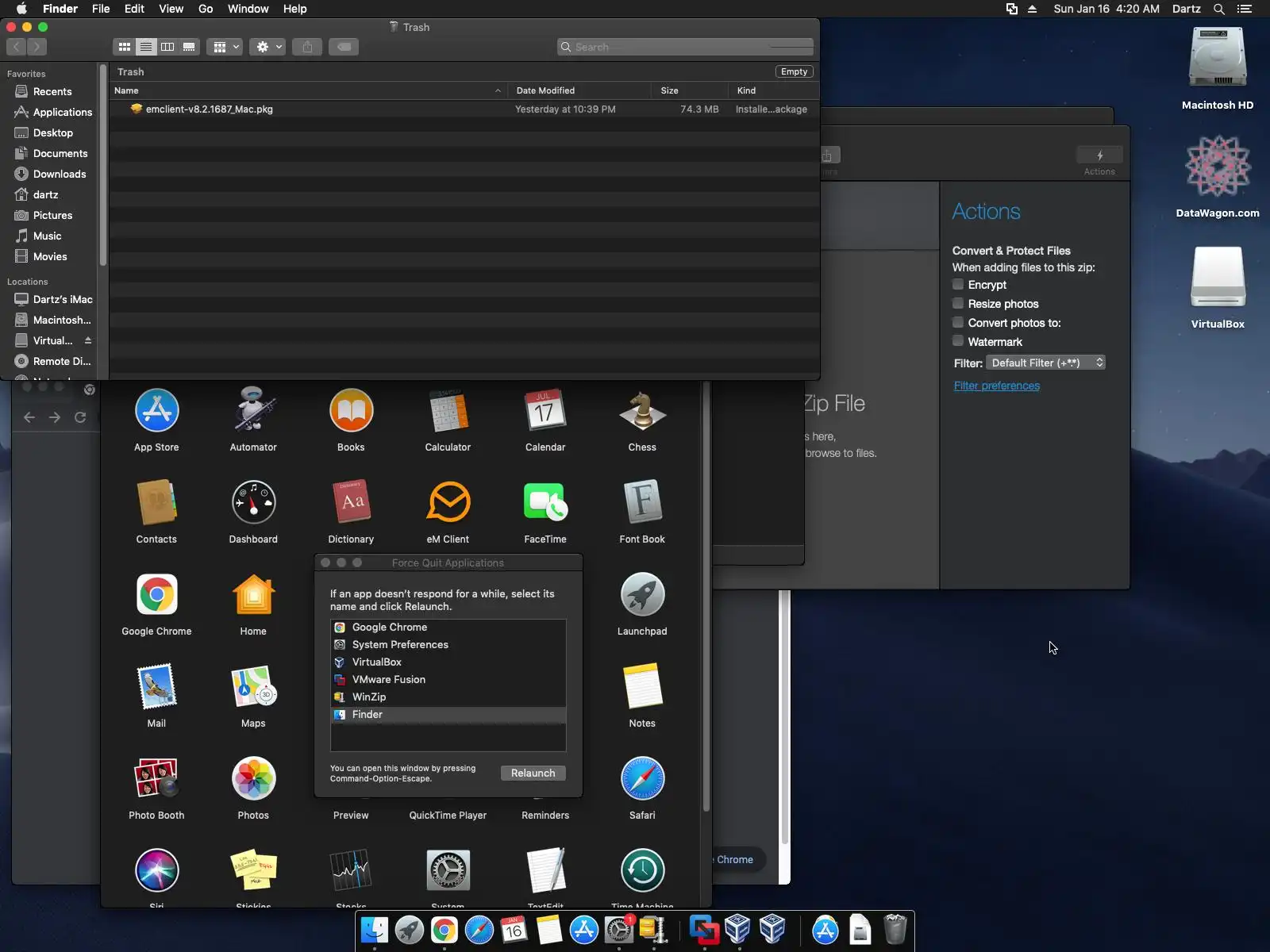Screen dimensions: 1270x952
Task: Open the Books app icon
Action: (x=351, y=411)
